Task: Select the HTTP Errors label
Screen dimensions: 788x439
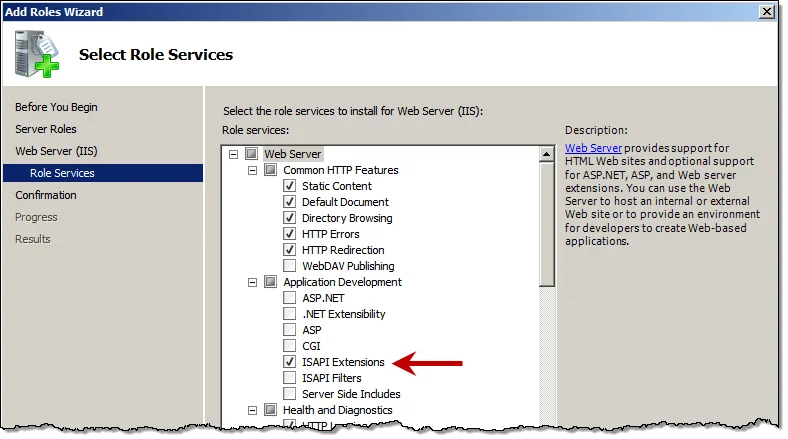Action: point(331,234)
